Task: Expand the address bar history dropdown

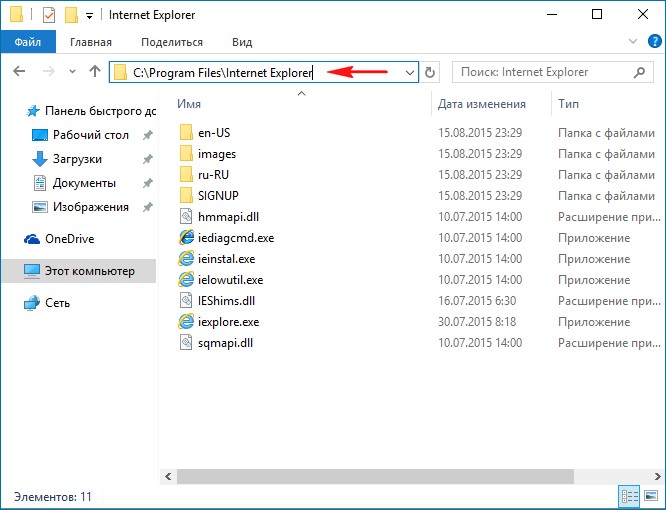Action: (x=409, y=72)
